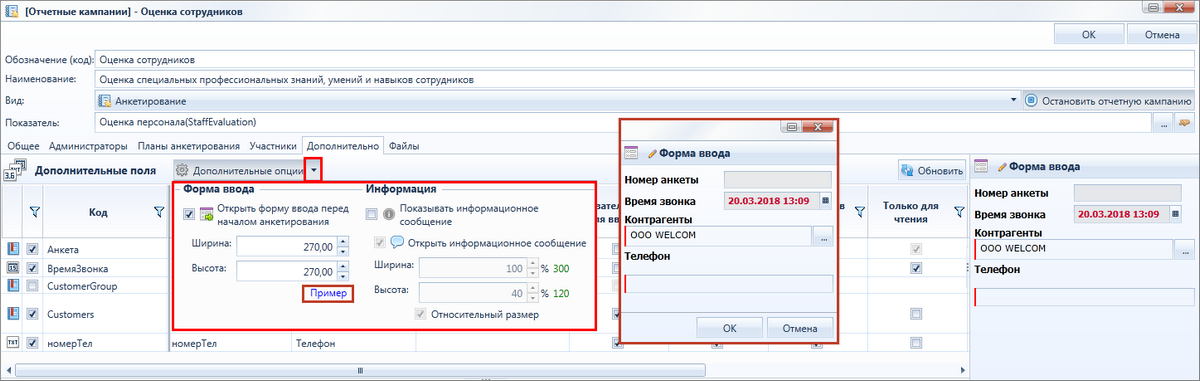Enable Показывать информационное сообщение checkbox
The image size is (1200, 381).
click(372, 214)
